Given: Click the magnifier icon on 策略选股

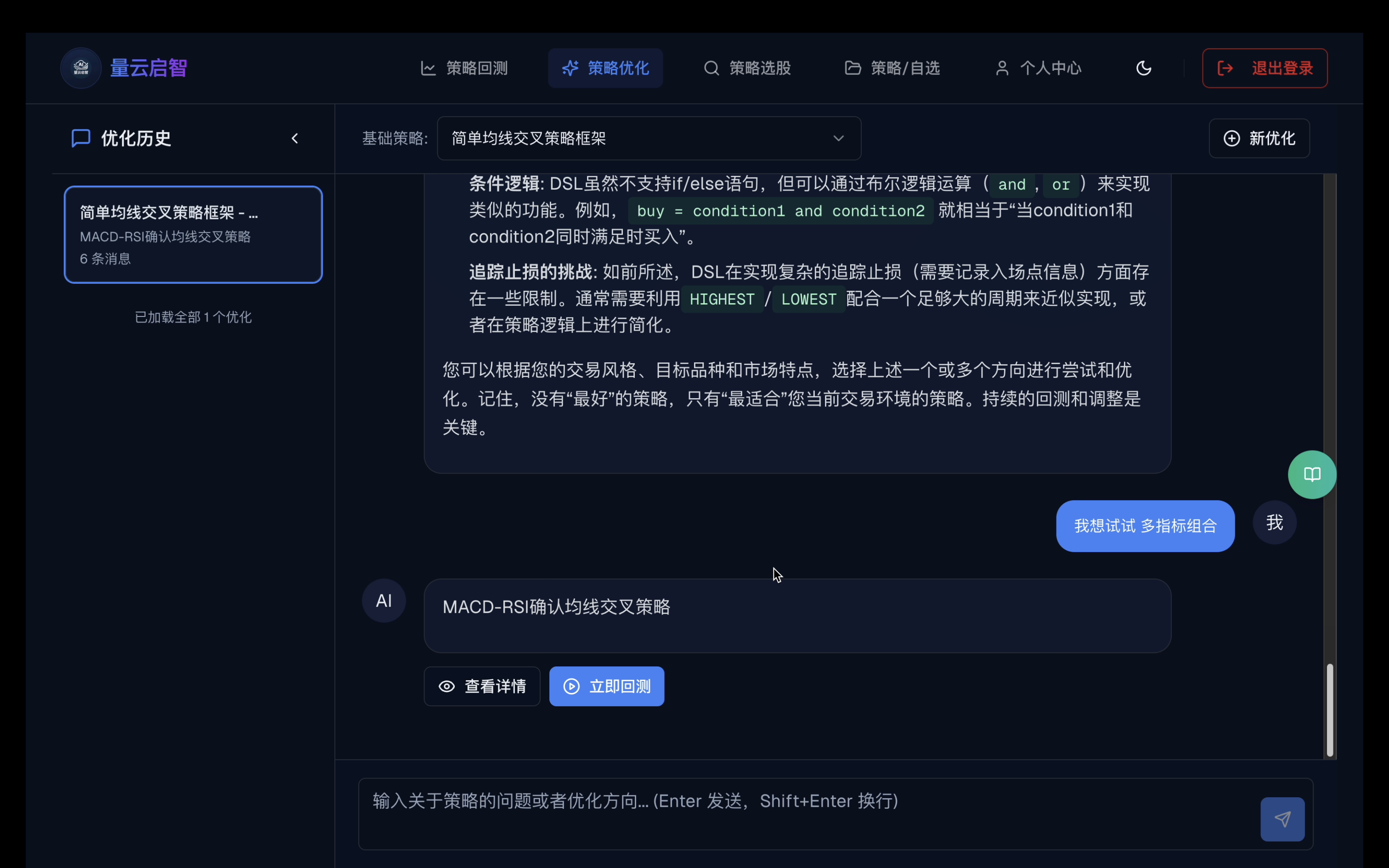Looking at the screenshot, I should 711,68.
